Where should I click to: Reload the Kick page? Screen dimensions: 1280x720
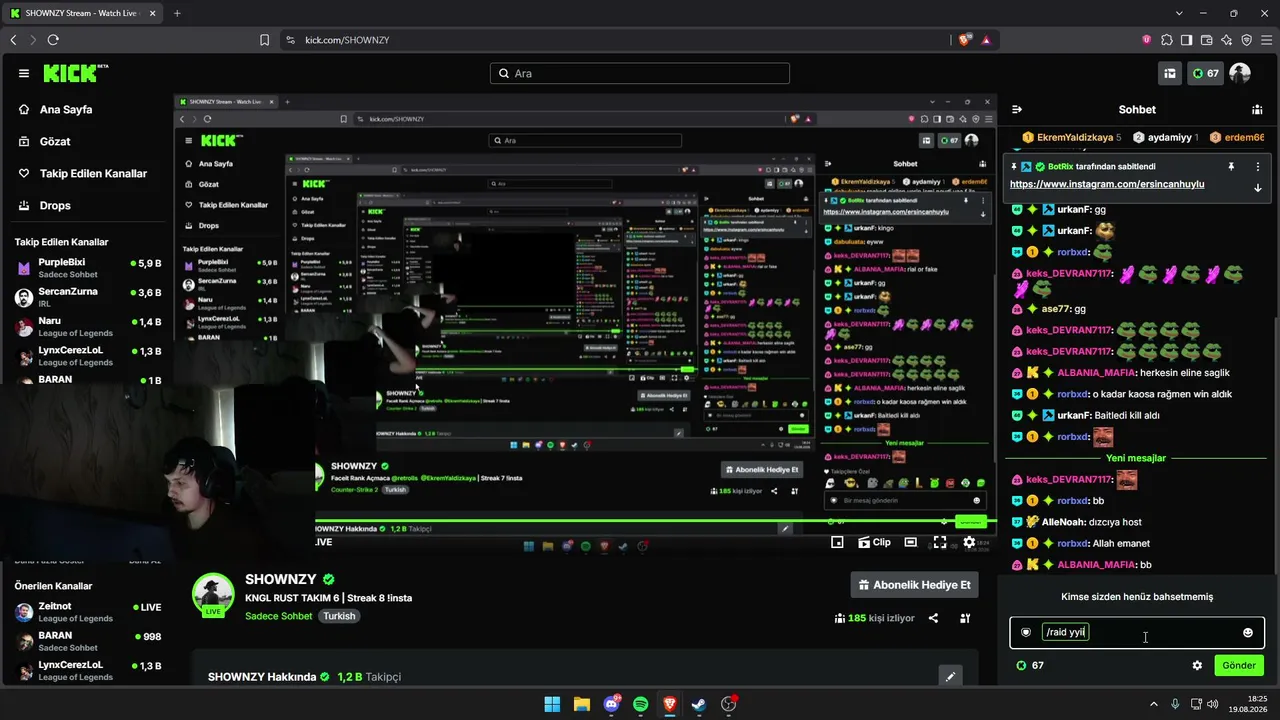pyautogui.click(x=53, y=40)
